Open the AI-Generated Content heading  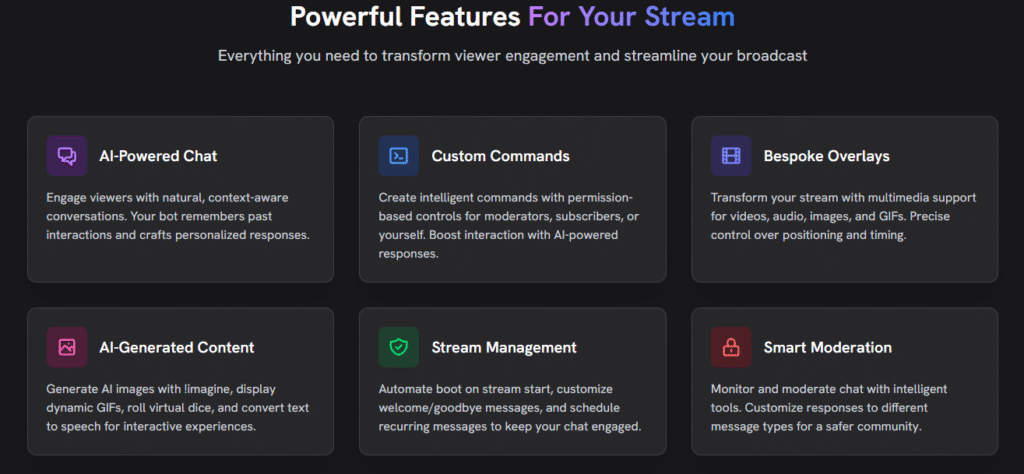point(177,347)
